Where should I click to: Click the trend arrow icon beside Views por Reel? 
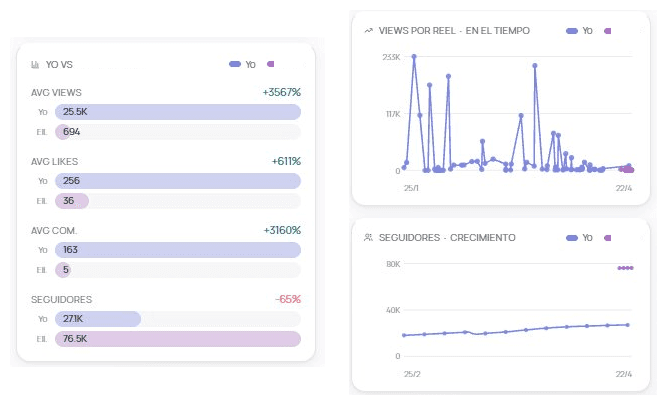368,31
